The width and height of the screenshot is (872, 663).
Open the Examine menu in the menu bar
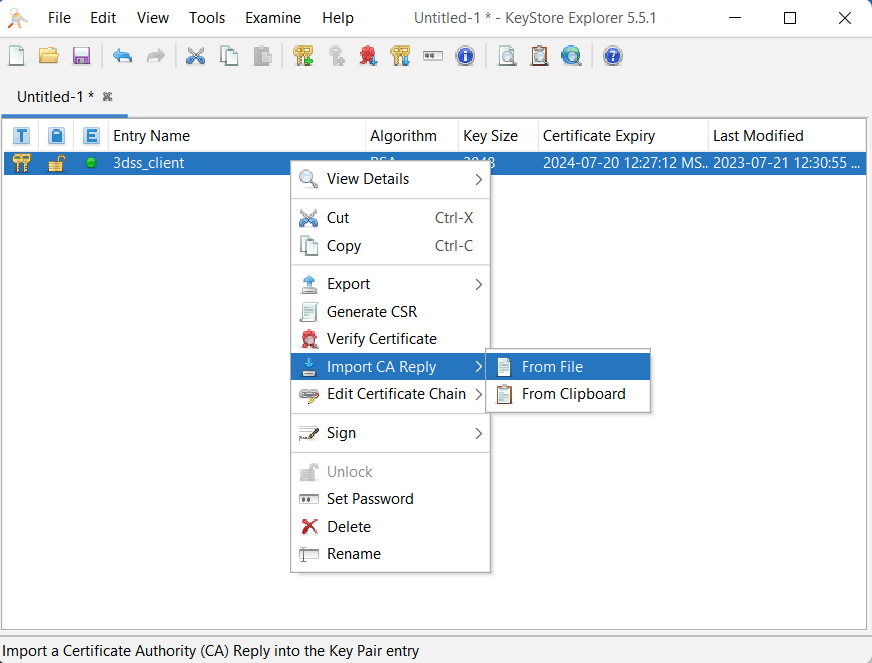click(x=273, y=18)
